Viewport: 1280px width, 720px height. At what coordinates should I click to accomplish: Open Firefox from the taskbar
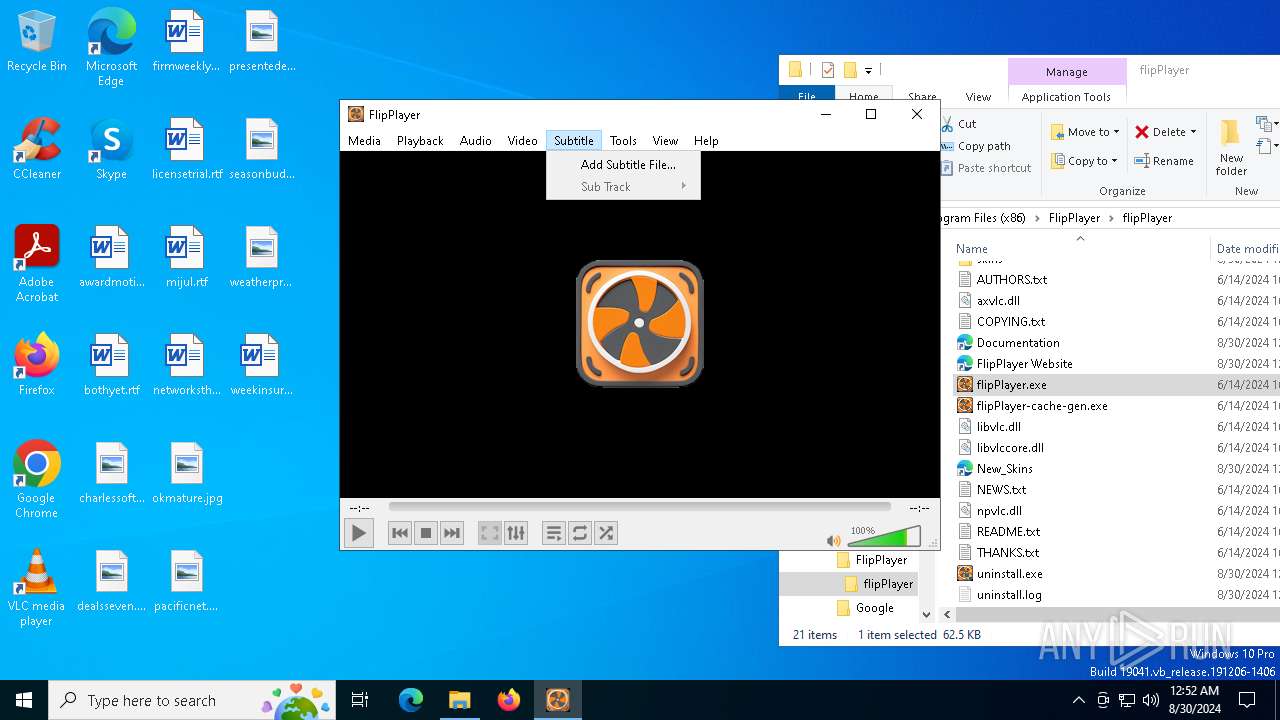pyautogui.click(x=508, y=700)
